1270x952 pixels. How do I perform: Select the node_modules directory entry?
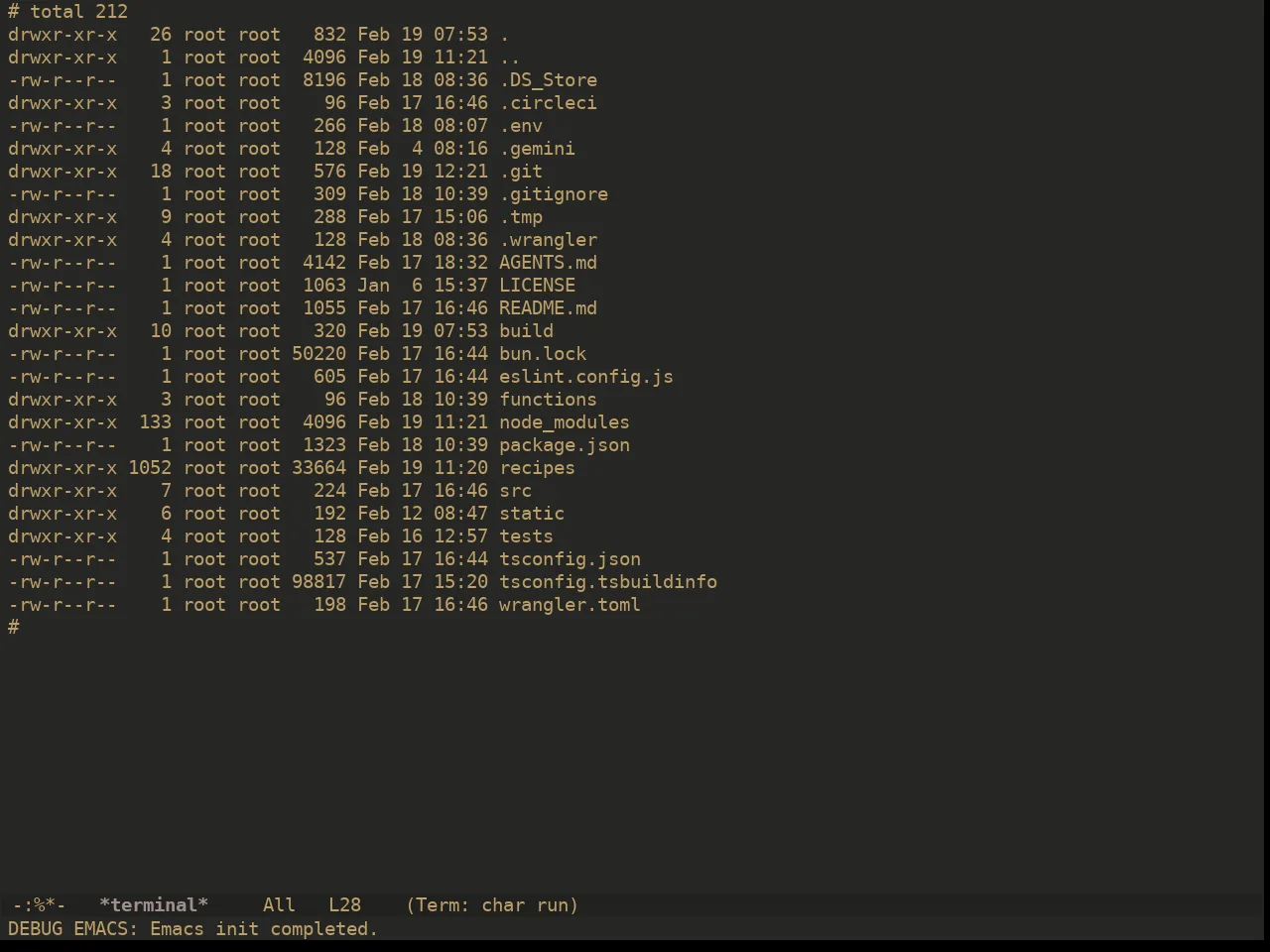point(565,422)
